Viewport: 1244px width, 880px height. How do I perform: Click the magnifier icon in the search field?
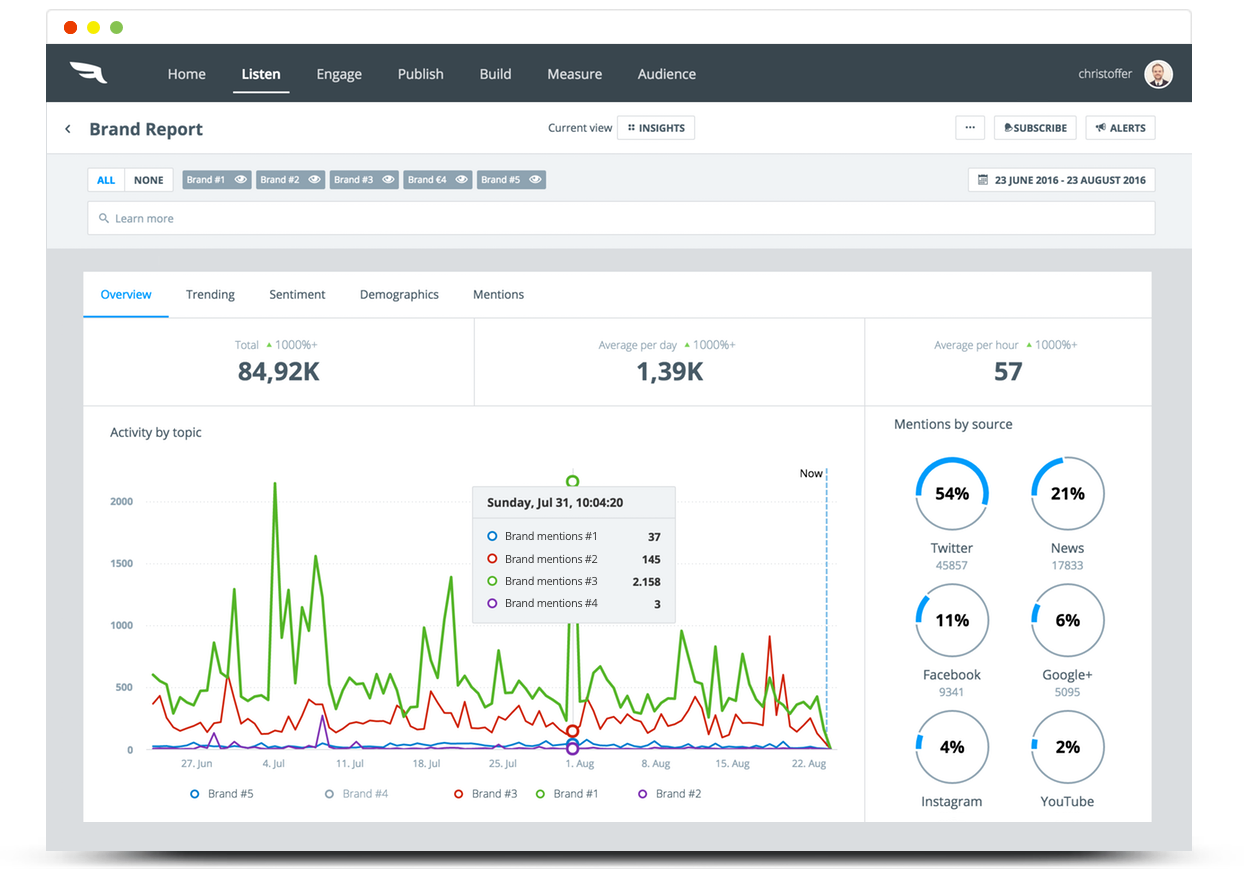(x=104, y=218)
